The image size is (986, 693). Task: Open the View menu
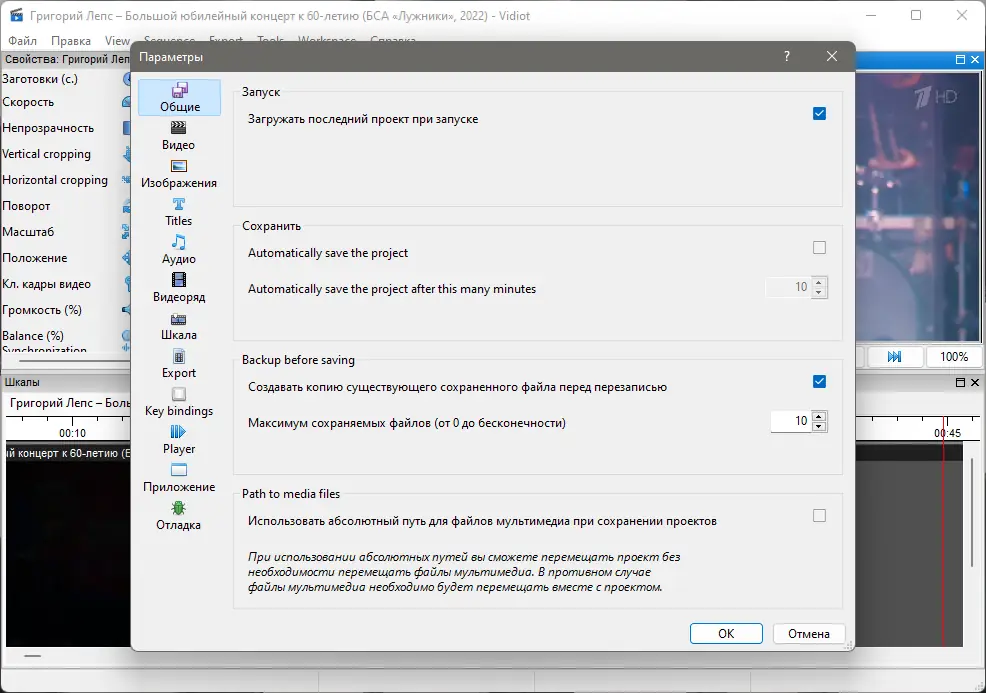point(117,40)
